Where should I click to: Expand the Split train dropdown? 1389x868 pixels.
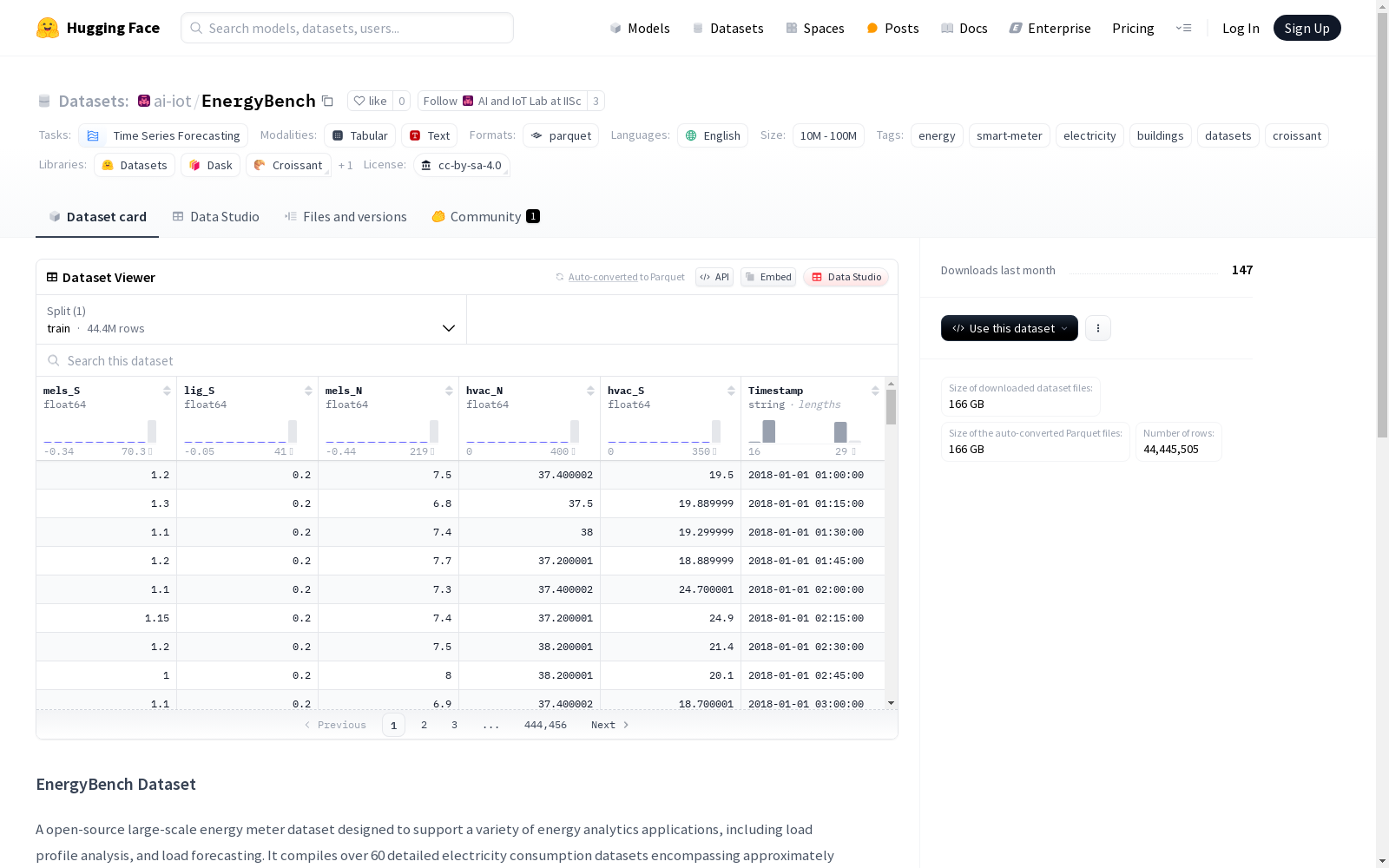251,319
